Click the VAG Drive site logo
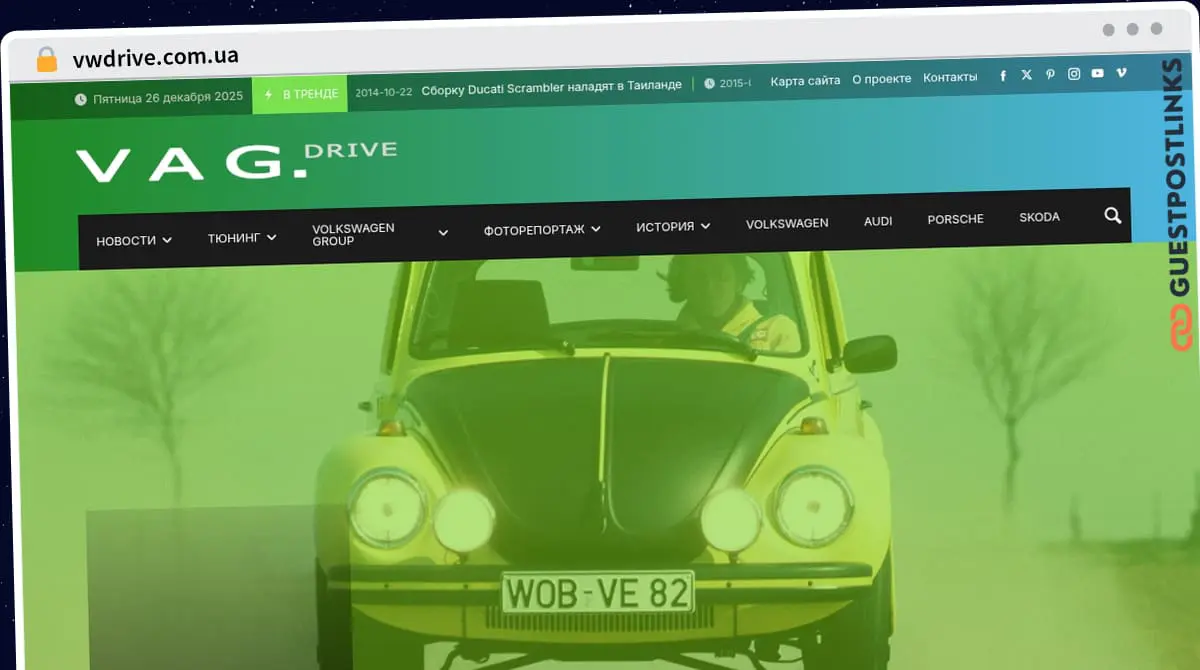This screenshot has height=670, width=1200. 236,162
